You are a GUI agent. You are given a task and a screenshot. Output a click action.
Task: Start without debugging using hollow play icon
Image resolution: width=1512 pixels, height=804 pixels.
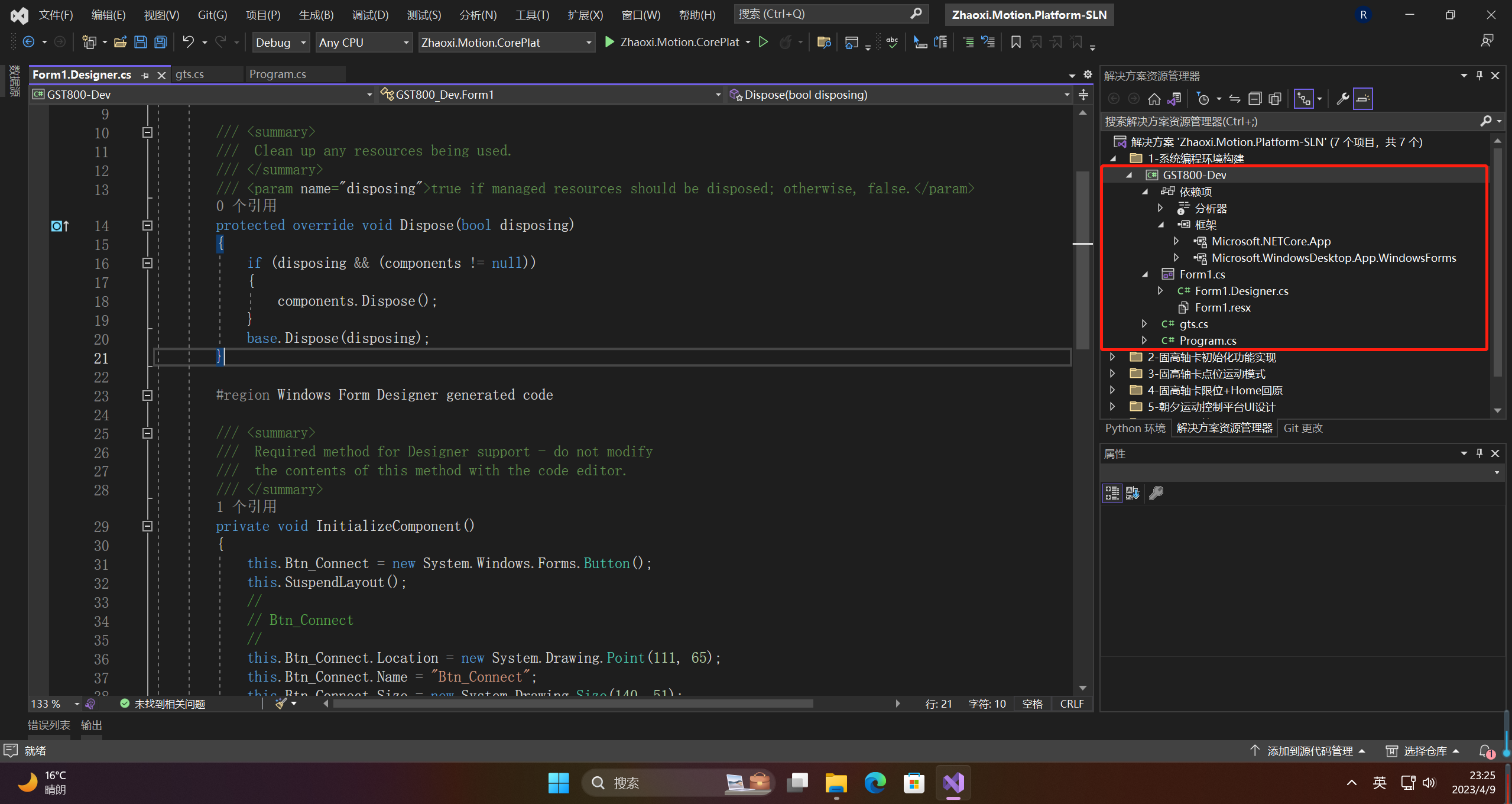point(763,42)
